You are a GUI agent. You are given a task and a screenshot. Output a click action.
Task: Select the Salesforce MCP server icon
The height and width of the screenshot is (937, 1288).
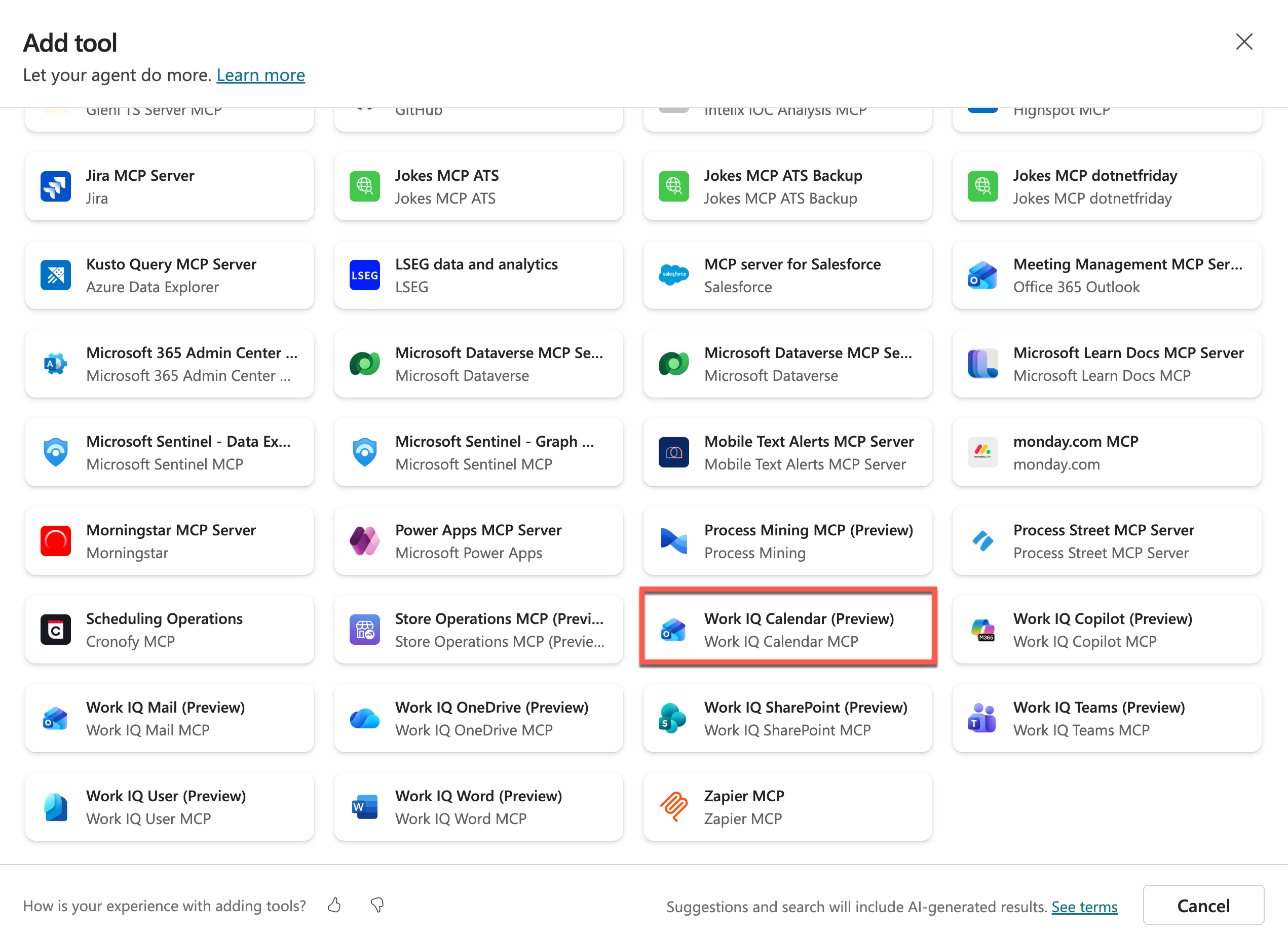[673, 275]
